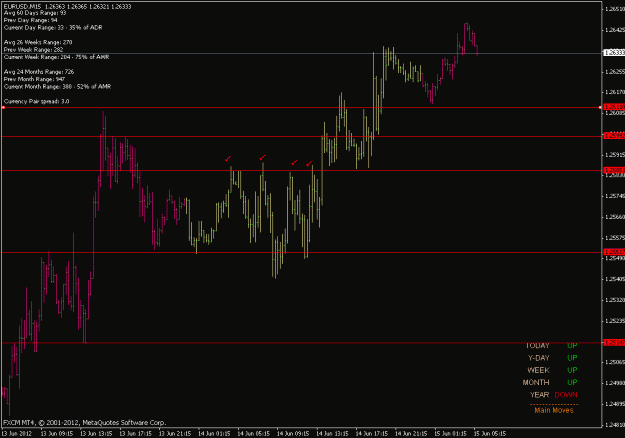Click the first red check mark arrow
Screen dimensions: 625x438
[x=228, y=159]
